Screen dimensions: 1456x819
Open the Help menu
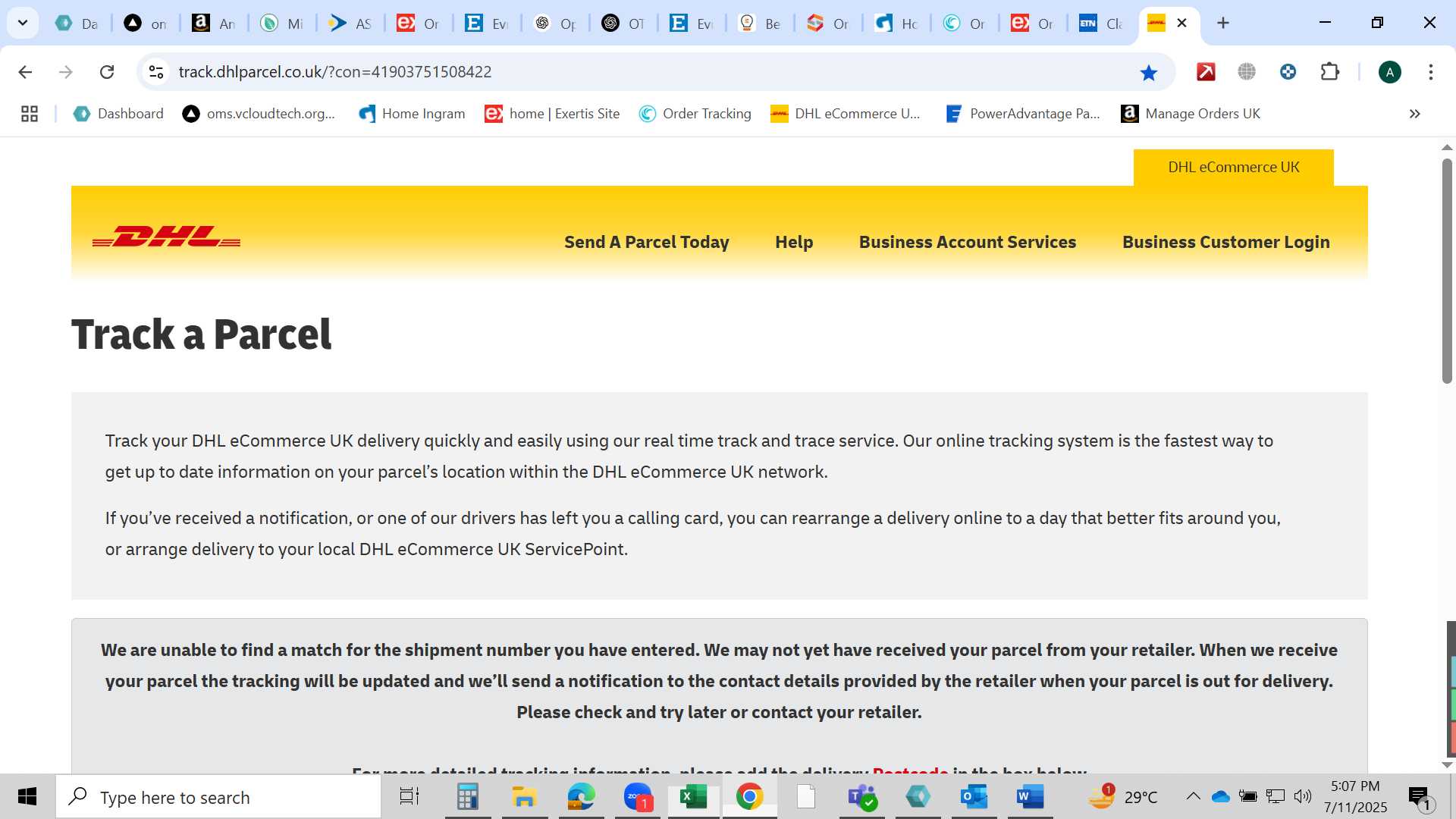tap(794, 242)
